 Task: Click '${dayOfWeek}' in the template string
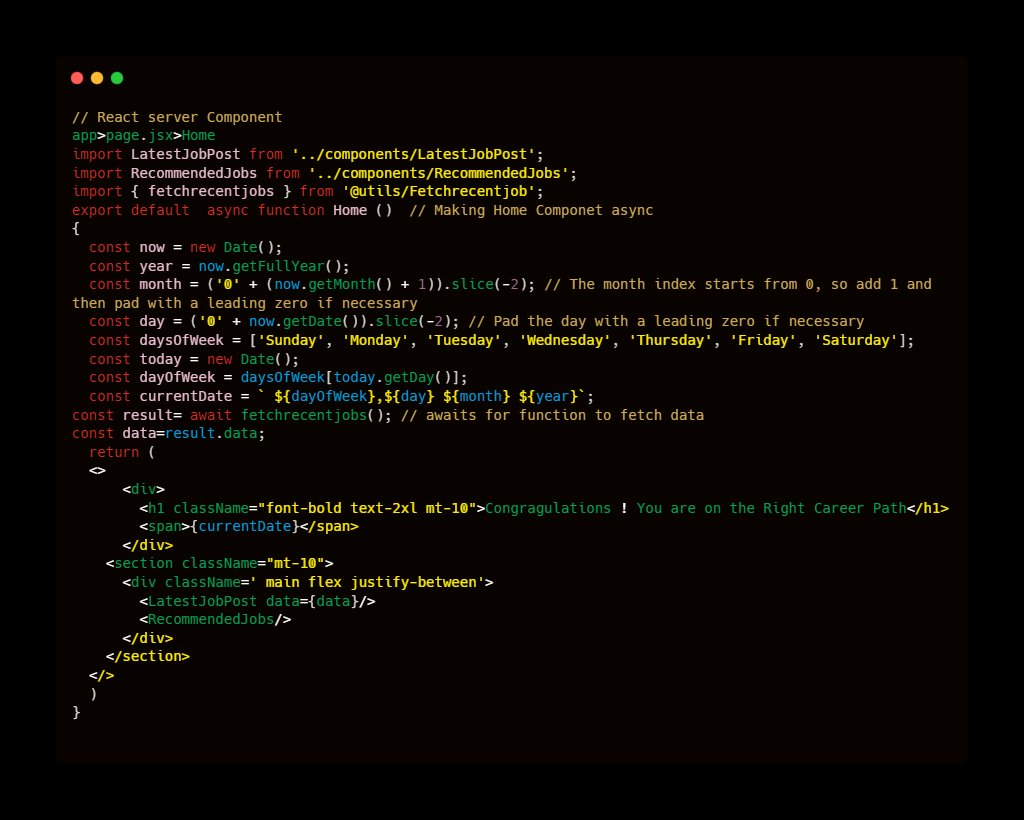(x=325, y=397)
